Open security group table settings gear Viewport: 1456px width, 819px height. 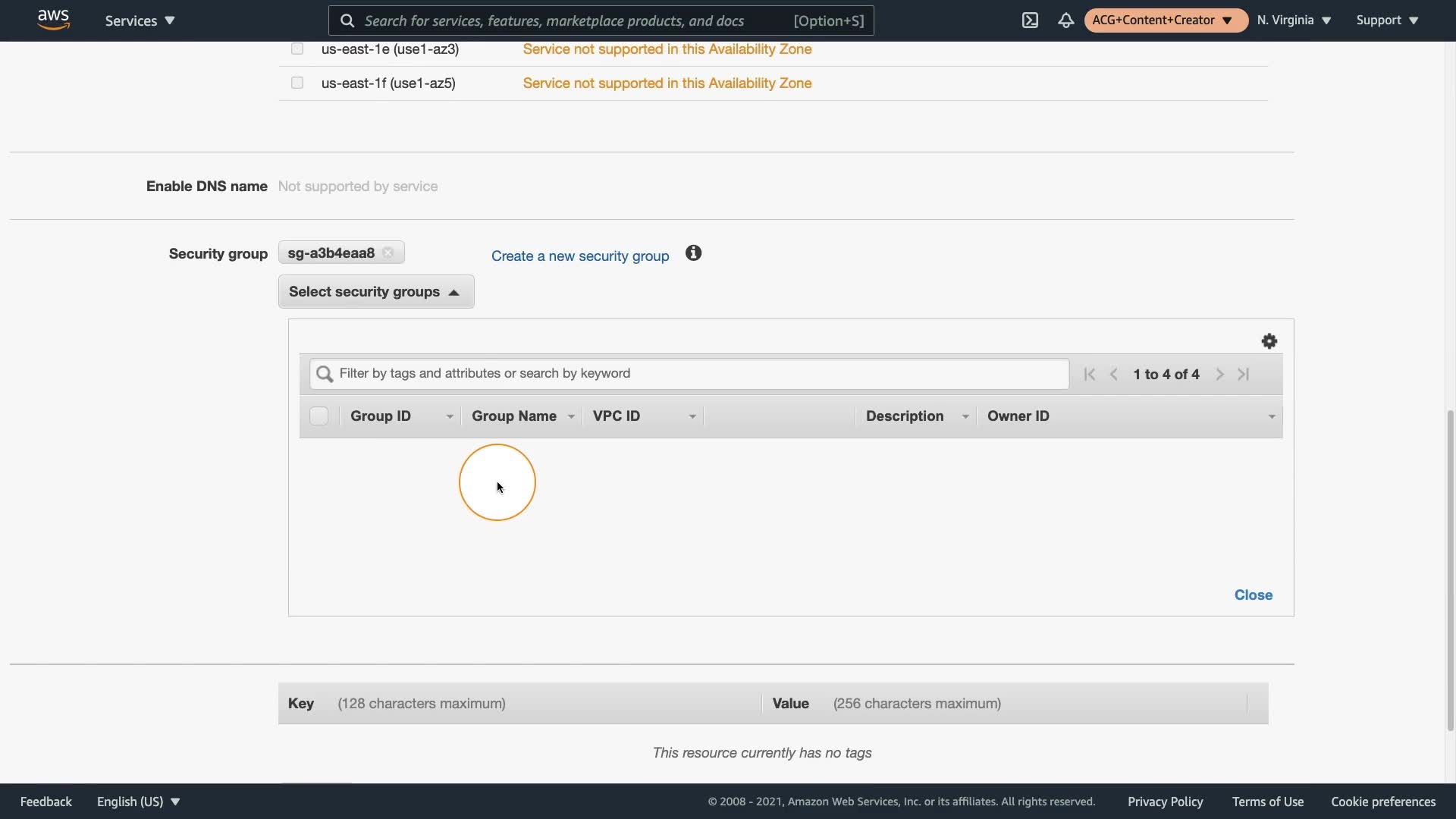coord(1269,341)
